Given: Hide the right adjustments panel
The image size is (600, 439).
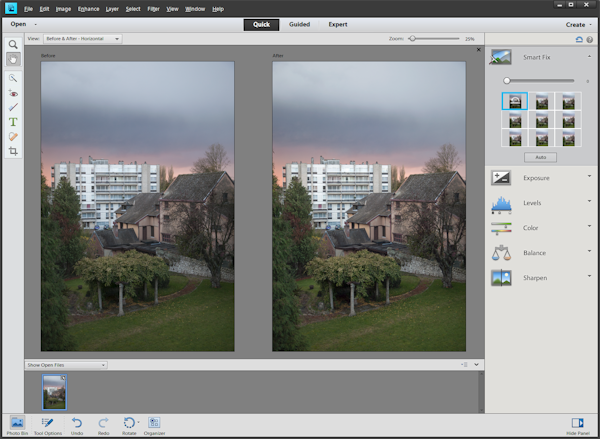Looking at the screenshot, I should [x=577, y=425].
